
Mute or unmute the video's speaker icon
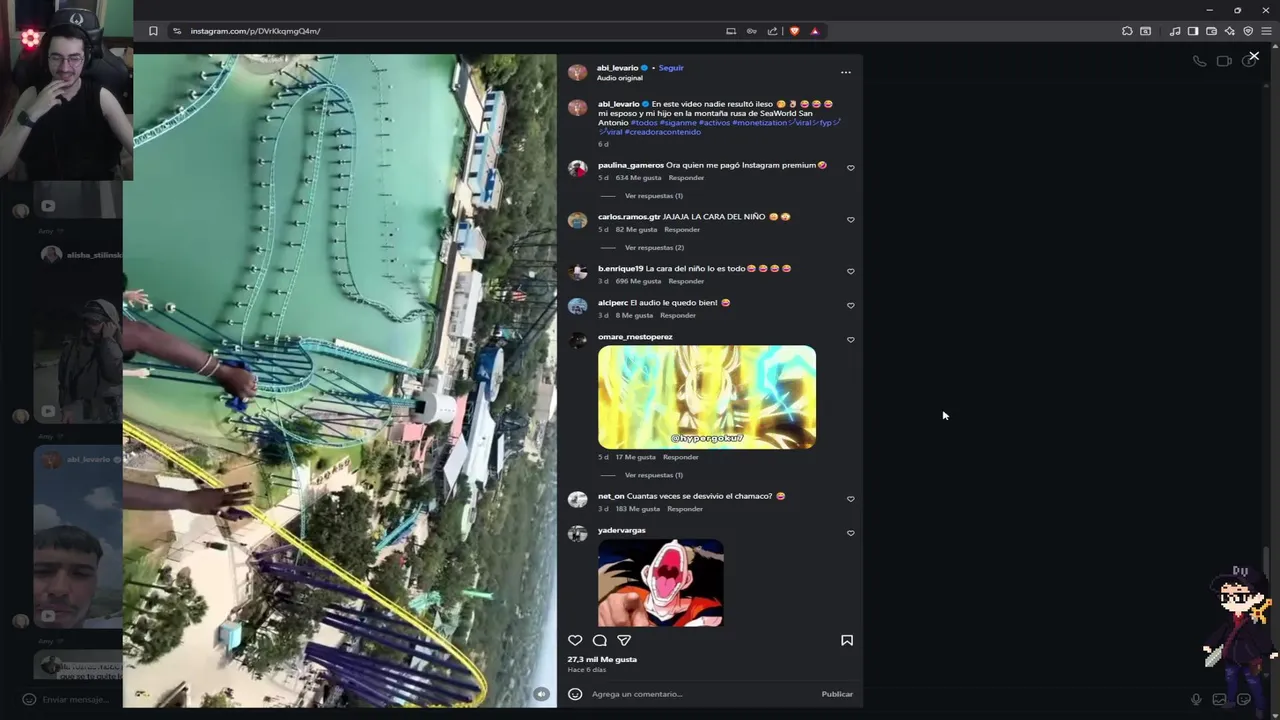pyautogui.click(x=541, y=694)
